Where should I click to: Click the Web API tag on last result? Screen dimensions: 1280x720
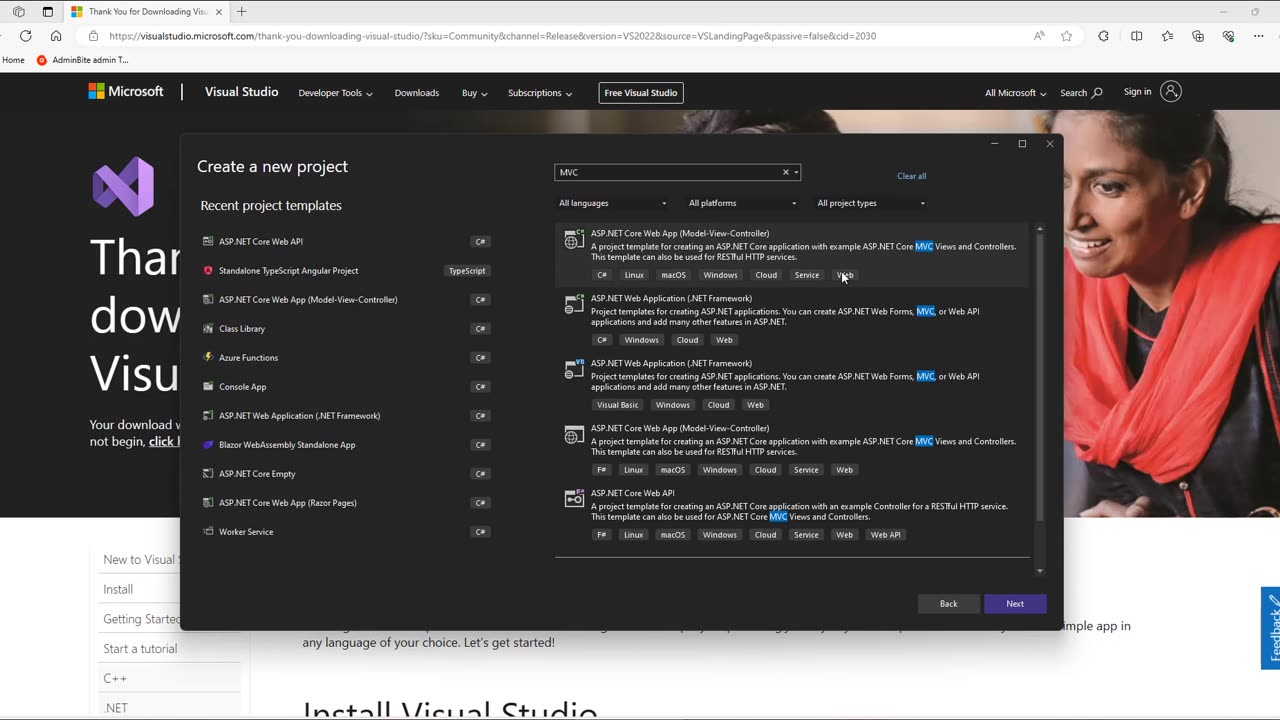coord(885,535)
